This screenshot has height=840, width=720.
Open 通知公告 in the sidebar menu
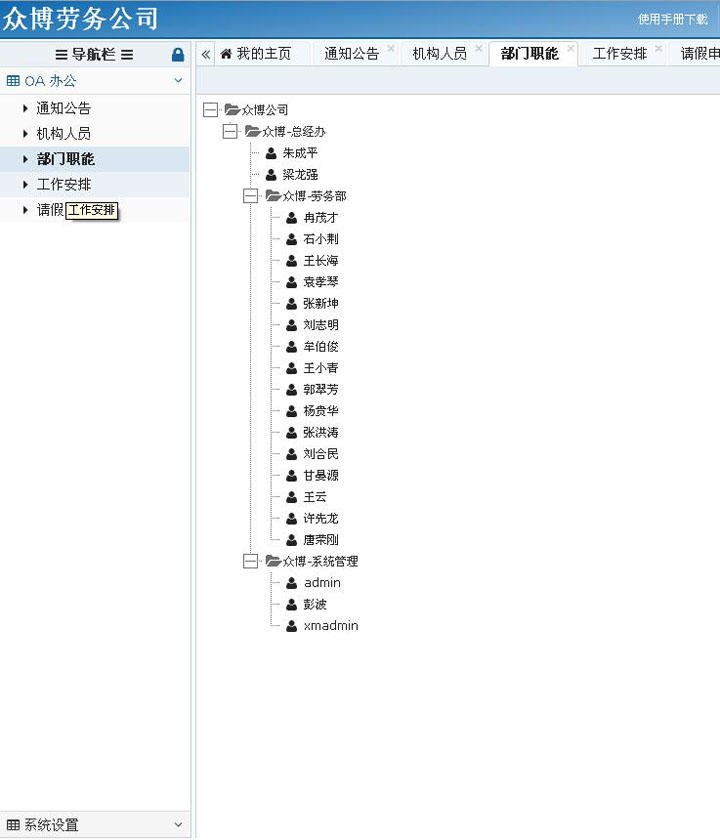pos(64,108)
